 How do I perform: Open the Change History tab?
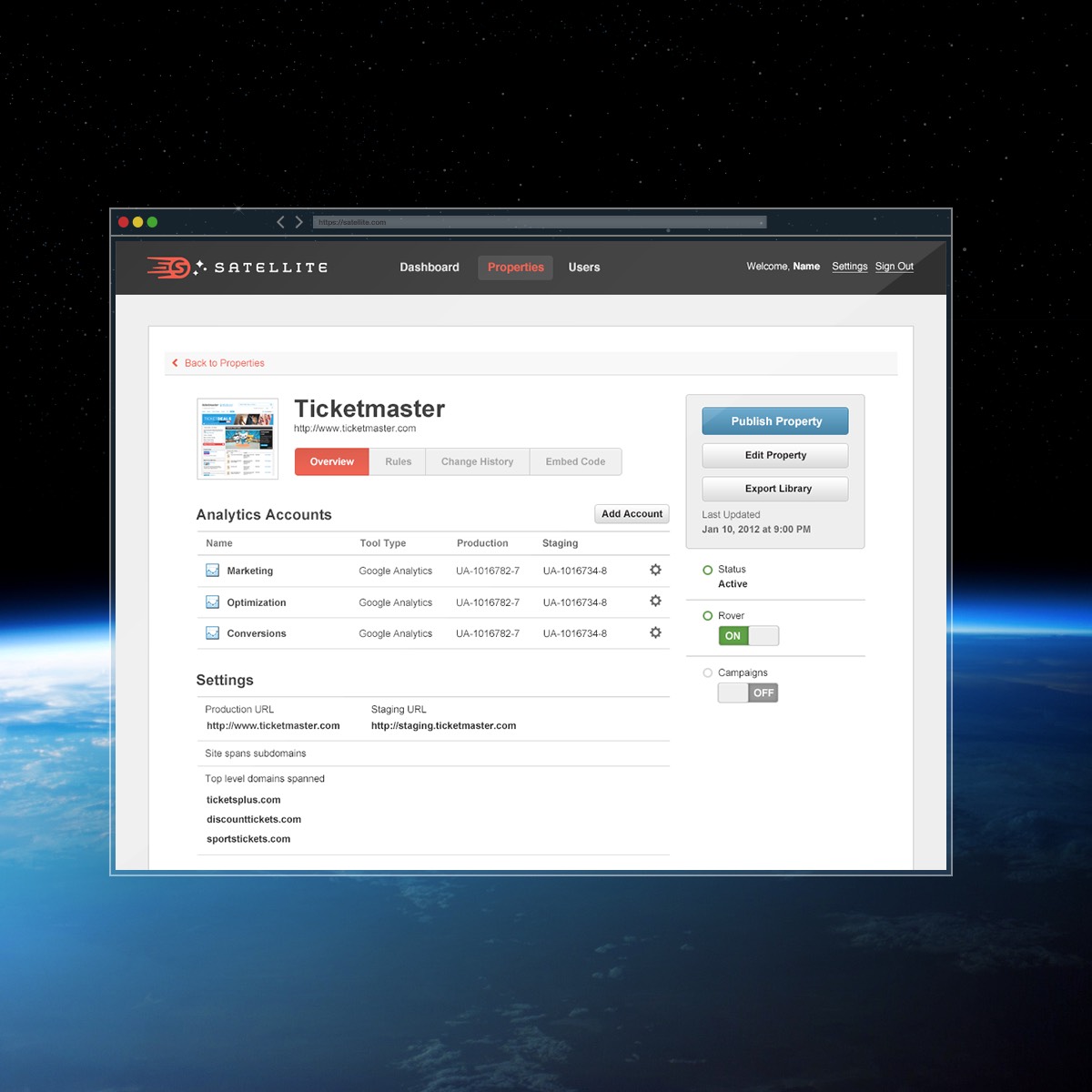click(477, 462)
